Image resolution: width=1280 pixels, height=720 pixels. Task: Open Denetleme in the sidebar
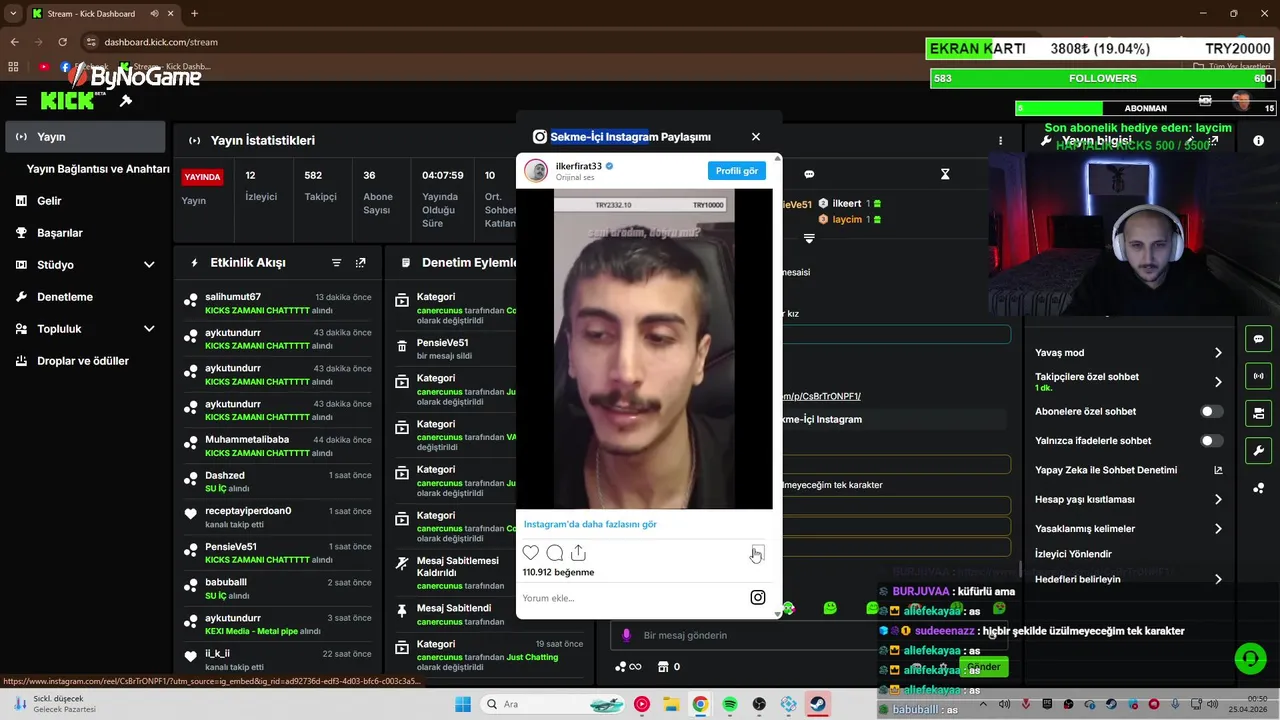click(x=85, y=297)
